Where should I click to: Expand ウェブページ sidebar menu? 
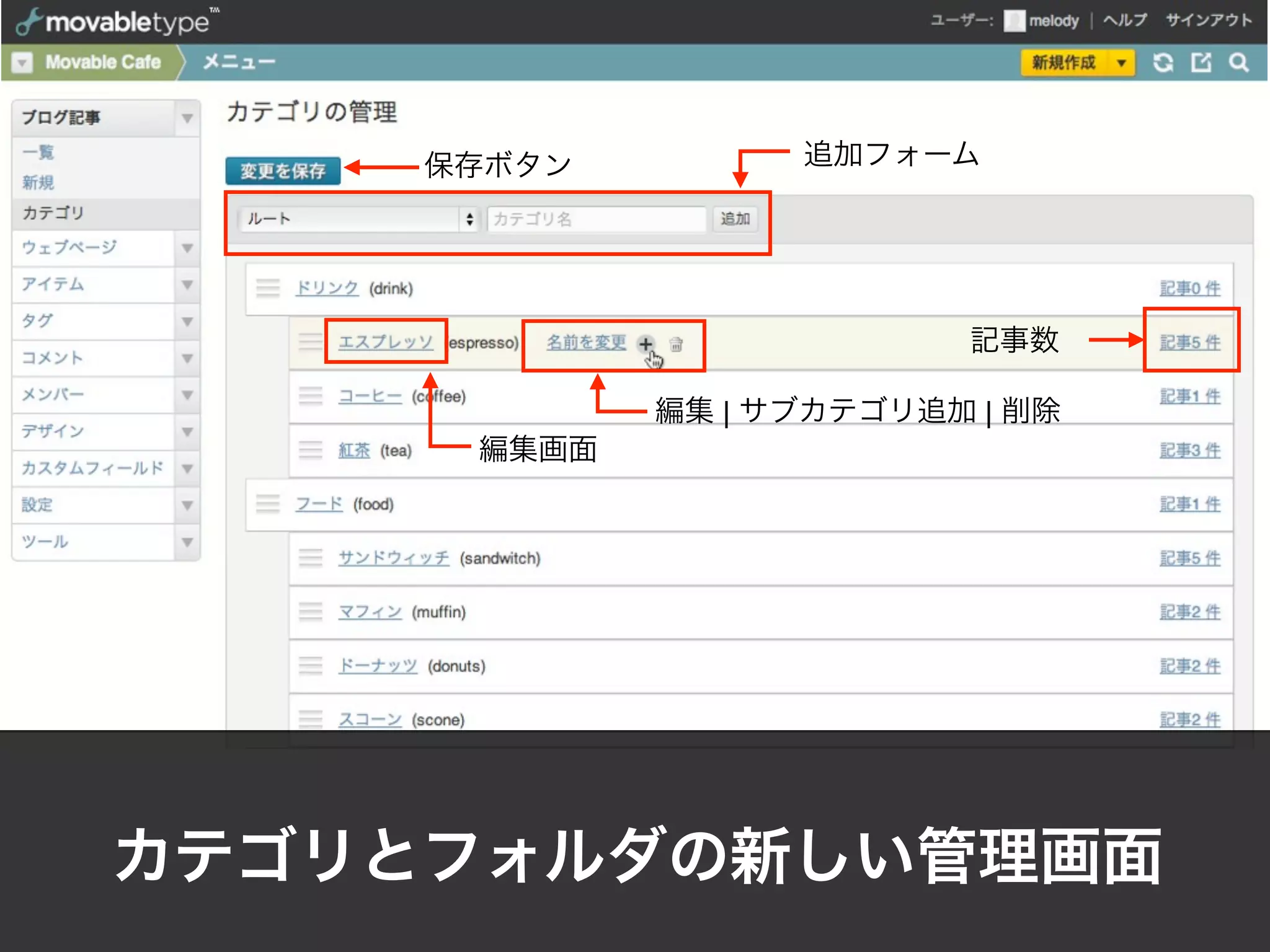187,249
